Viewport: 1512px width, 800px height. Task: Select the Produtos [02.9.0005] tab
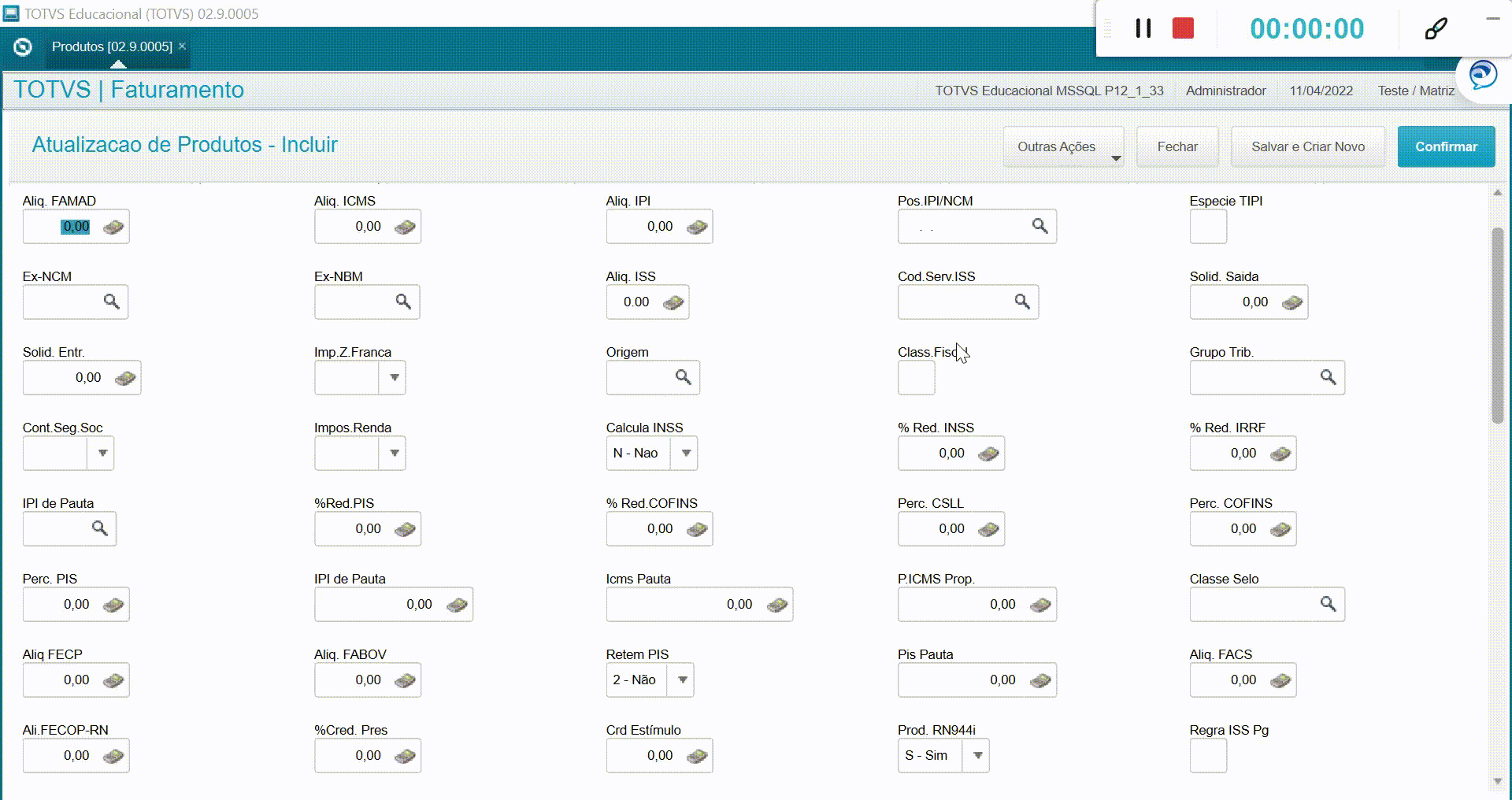tap(112, 47)
